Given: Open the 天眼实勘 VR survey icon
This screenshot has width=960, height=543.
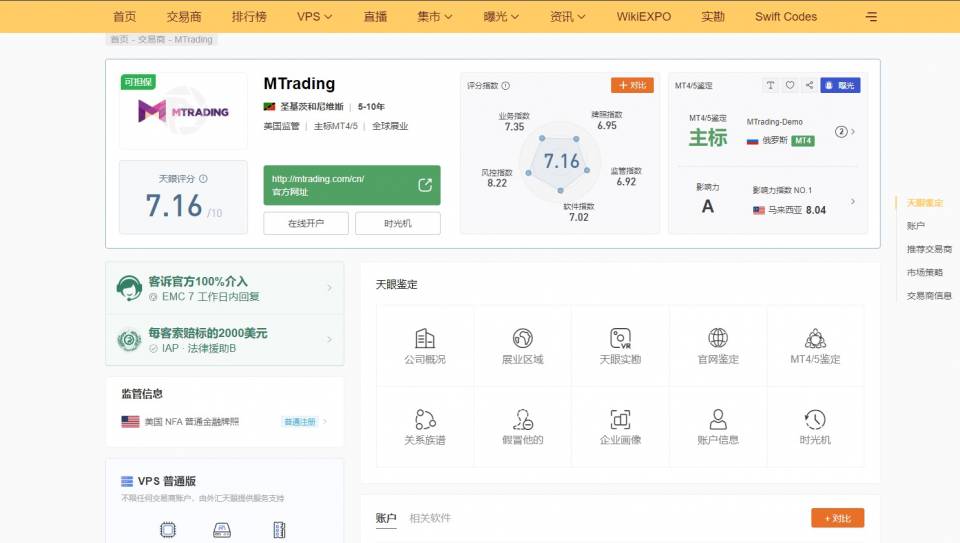Looking at the screenshot, I should (x=620, y=338).
